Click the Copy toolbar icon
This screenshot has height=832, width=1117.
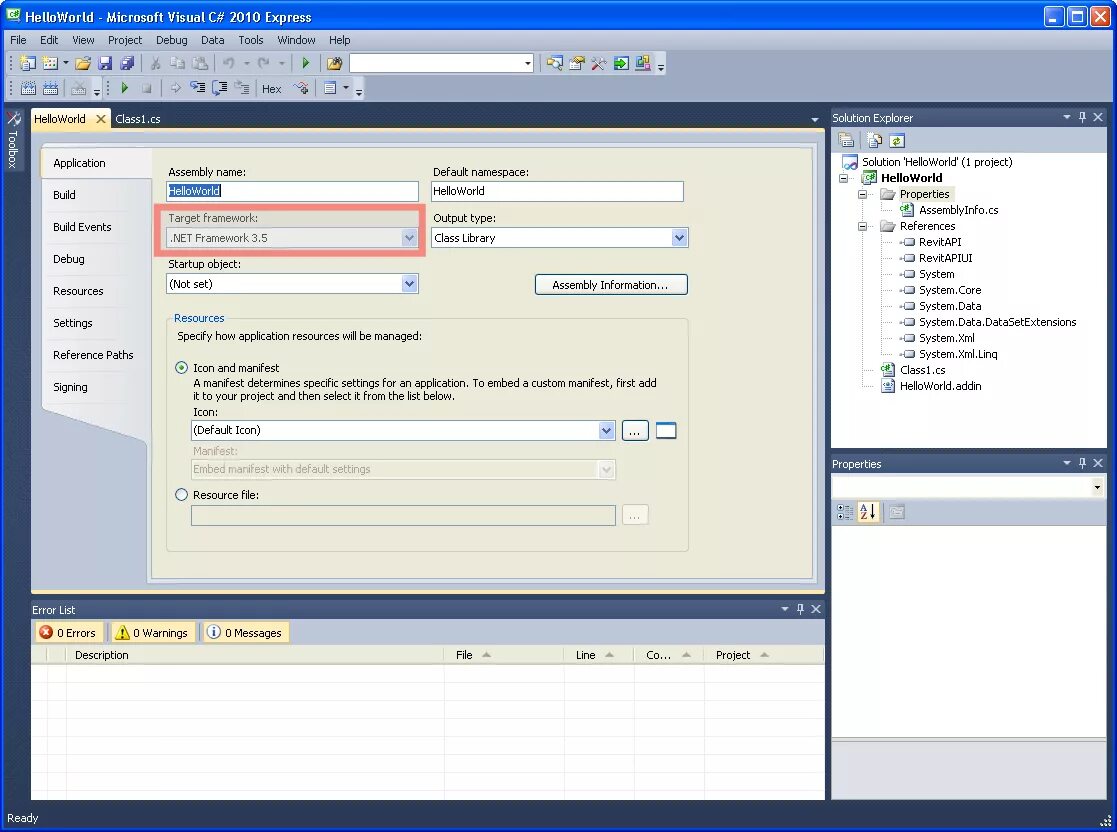click(x=177, y=63)
